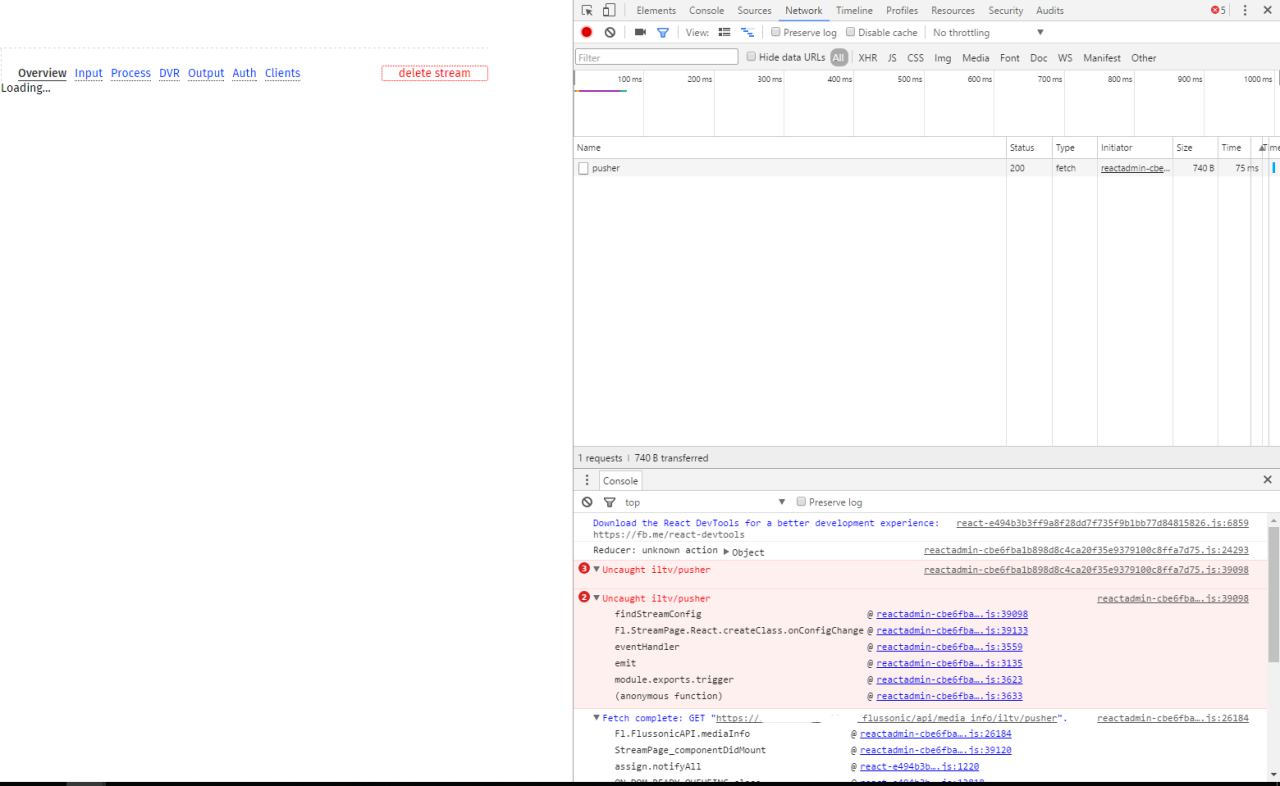
Task: Open the Security tab
Action: click(1006, 10)
